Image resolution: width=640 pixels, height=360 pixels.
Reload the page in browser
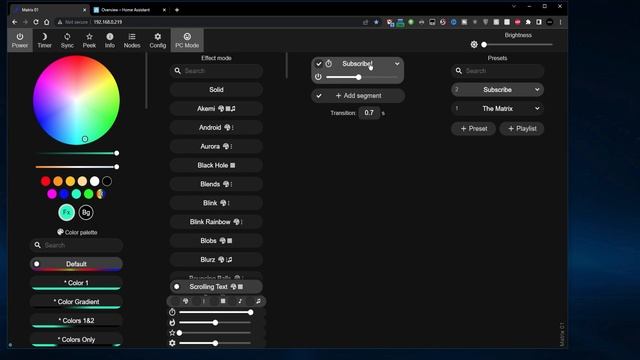pyautogui.click(x=36, y=22)
